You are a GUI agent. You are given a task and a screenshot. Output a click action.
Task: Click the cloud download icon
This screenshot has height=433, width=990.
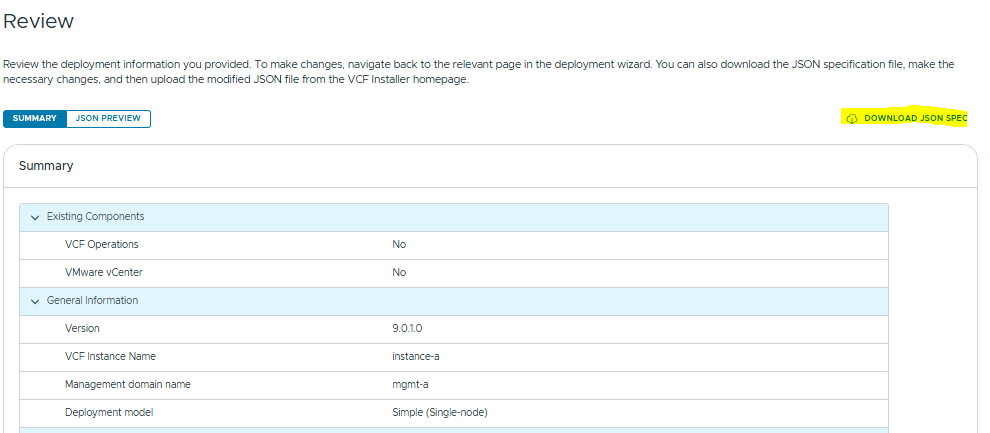tap(852, 119)
